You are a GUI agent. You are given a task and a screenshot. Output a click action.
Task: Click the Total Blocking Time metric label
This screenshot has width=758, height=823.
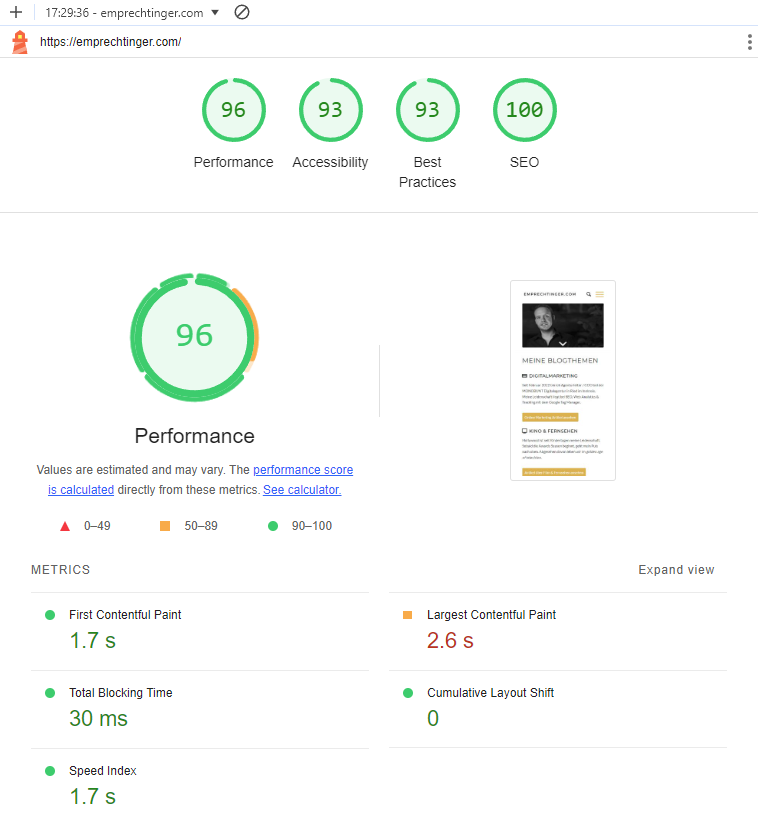pyautogui.click(x=121, y=693)
